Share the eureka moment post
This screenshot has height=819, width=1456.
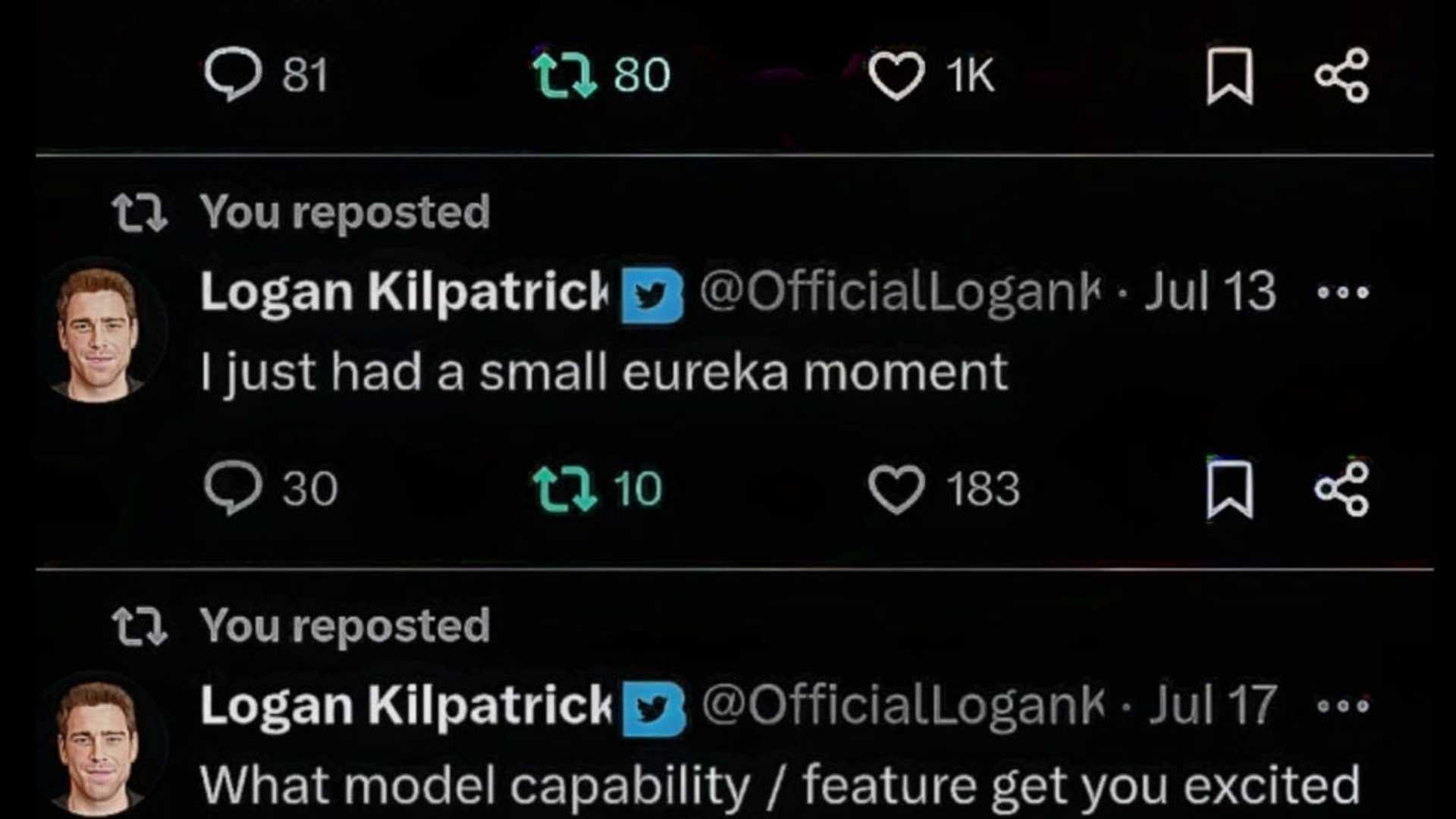click(1341, 489)
